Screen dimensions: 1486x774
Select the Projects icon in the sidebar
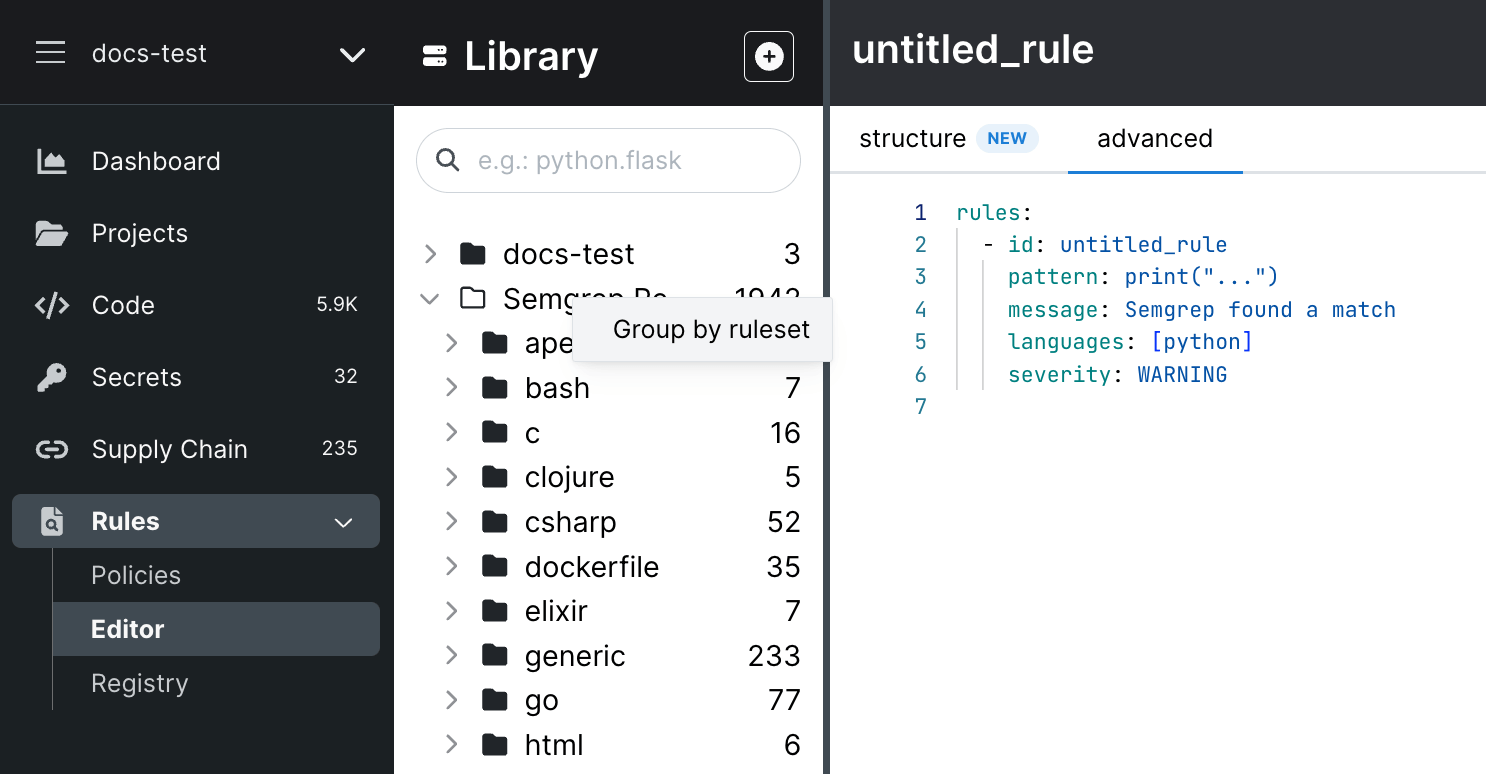tap(51, 233)
